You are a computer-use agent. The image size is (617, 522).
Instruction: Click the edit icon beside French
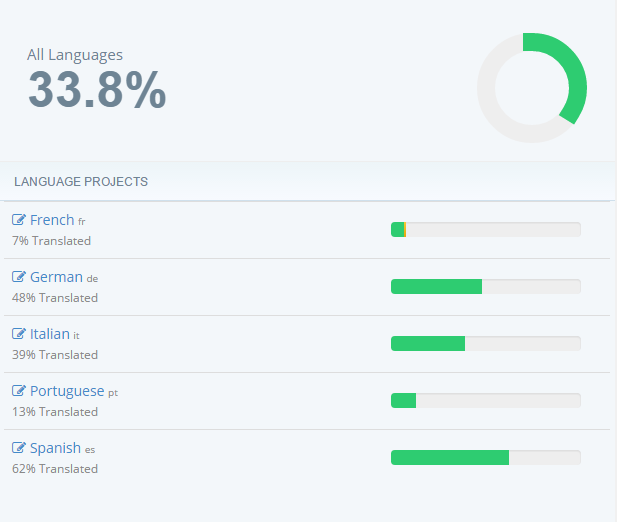click(x=19, y=220)
